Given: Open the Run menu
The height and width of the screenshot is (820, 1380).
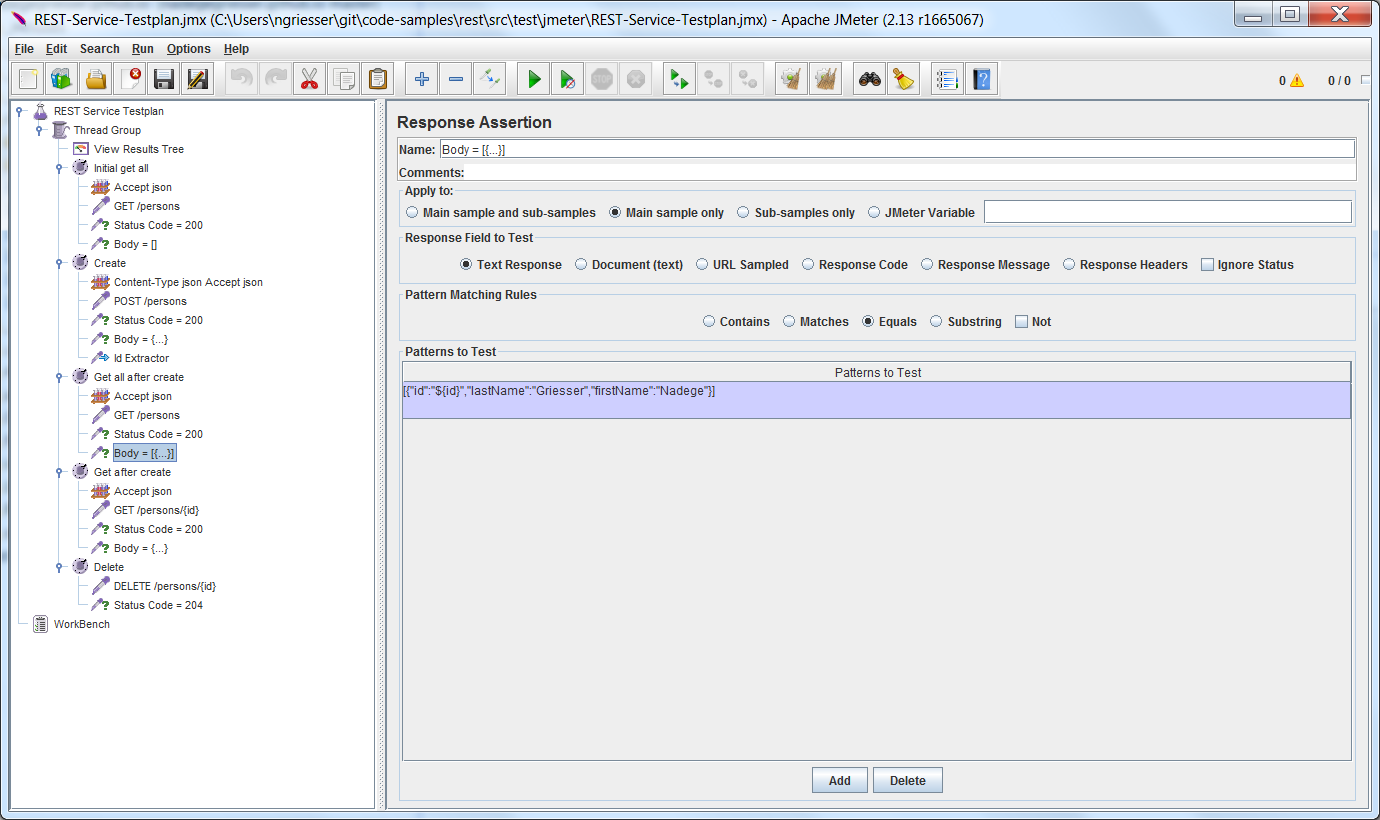Looking at the screenshot, I should [143, 49].
